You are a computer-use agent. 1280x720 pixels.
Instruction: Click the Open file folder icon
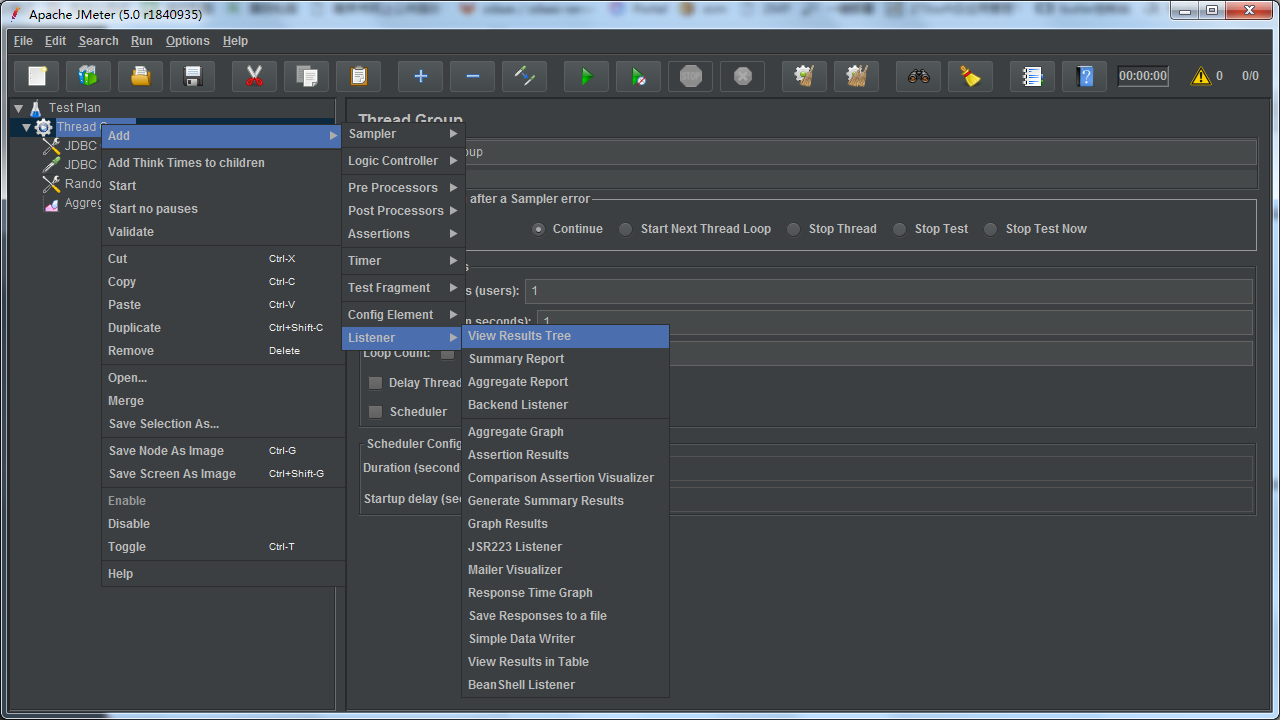point(141,76)
